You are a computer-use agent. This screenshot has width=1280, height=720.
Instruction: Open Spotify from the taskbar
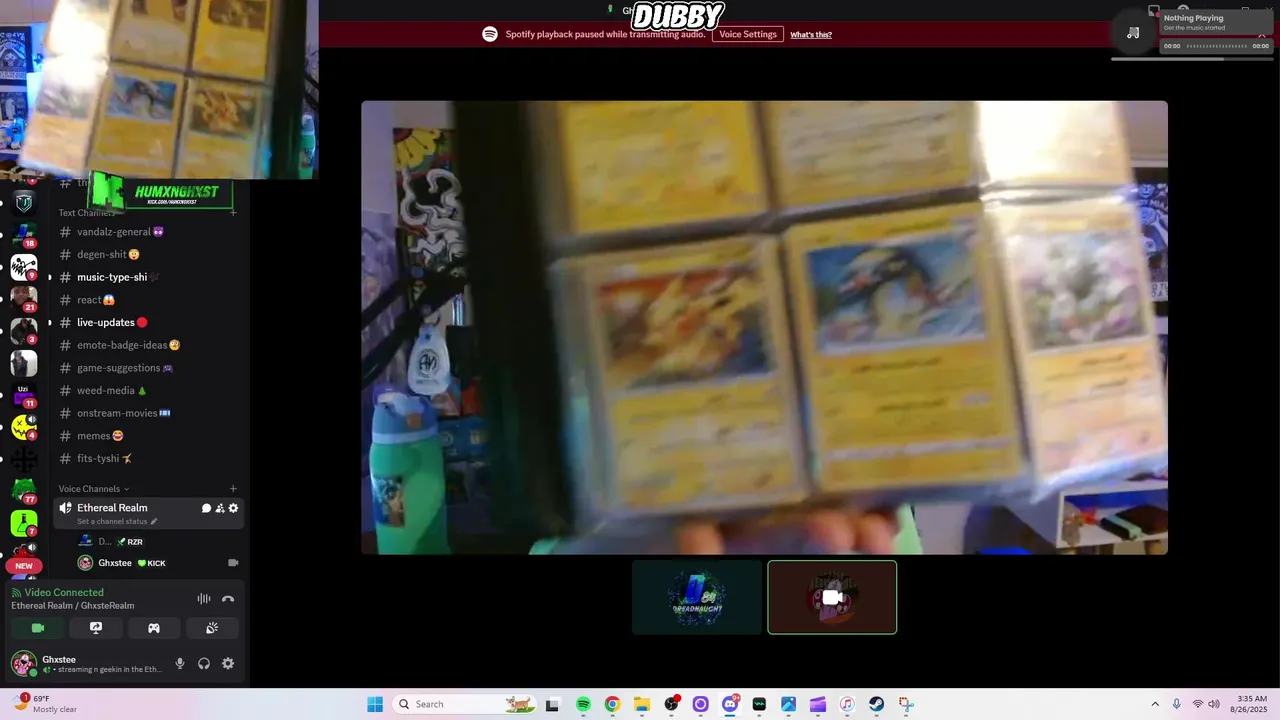click(x=583, y=704)
